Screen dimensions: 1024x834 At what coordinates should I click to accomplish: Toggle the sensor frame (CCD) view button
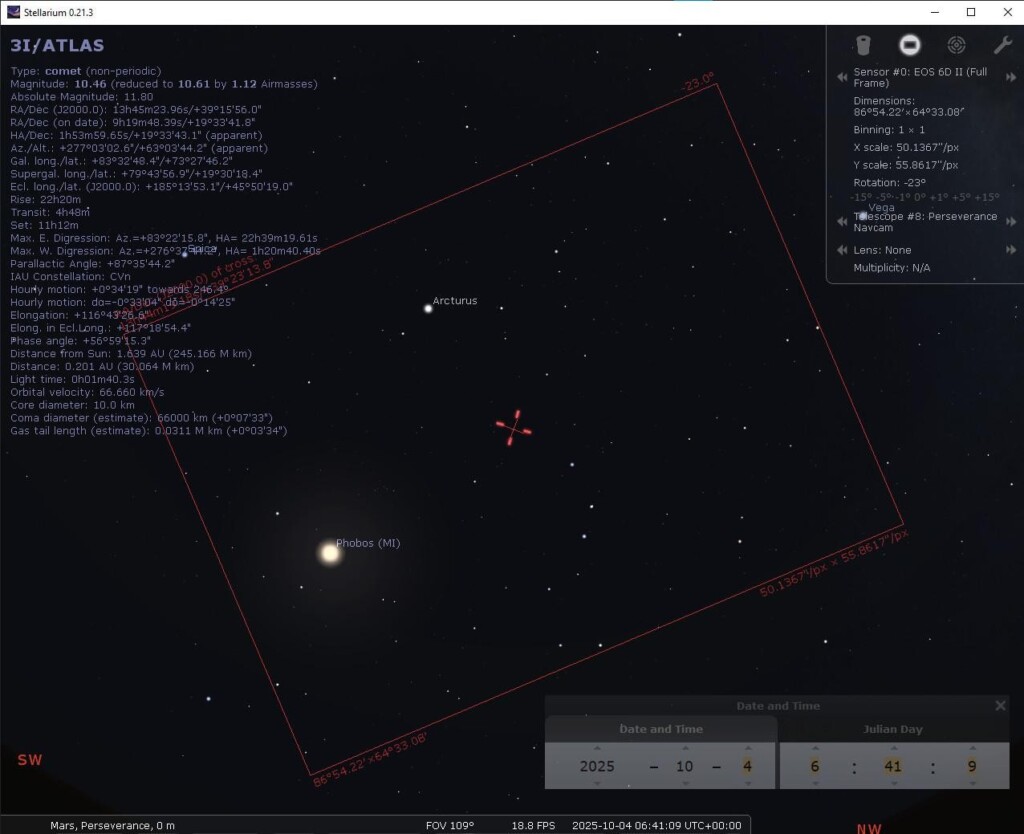[909, 45]
